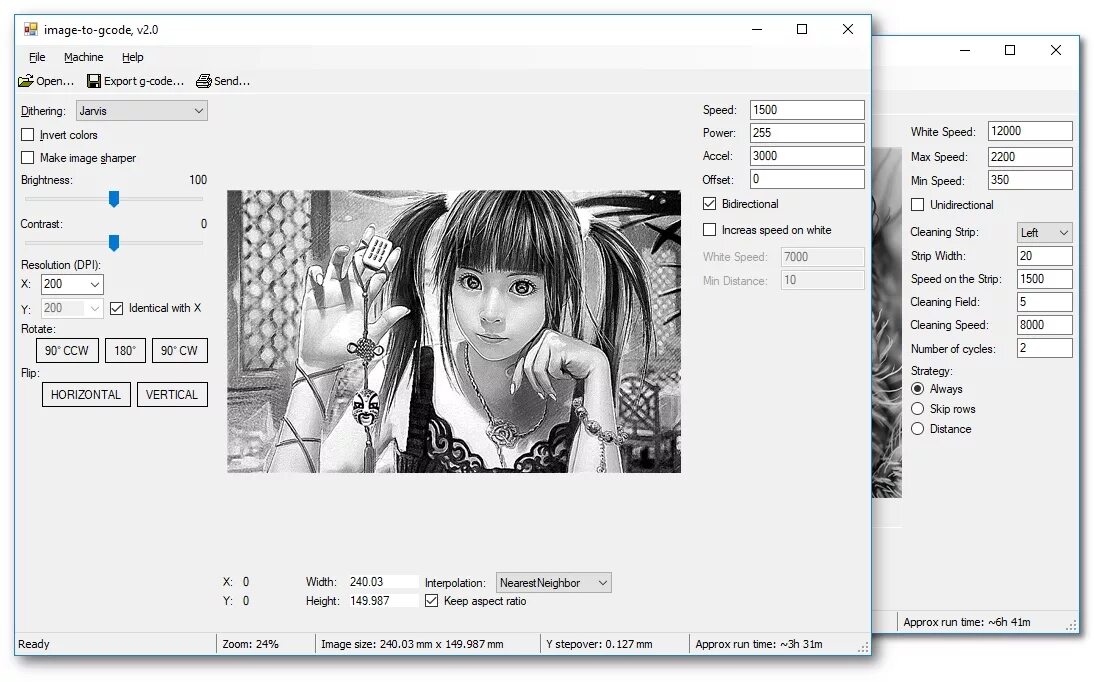
Task: Close the back window
Action: (1056, 50)
